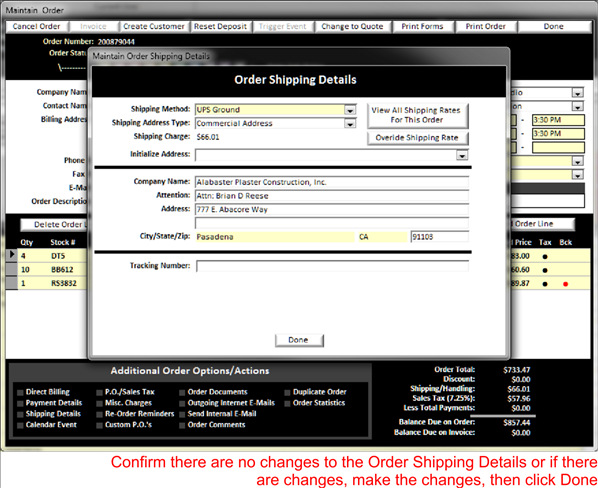
Task: Click into the Tracking Number field
Action: tap(332, 266)
